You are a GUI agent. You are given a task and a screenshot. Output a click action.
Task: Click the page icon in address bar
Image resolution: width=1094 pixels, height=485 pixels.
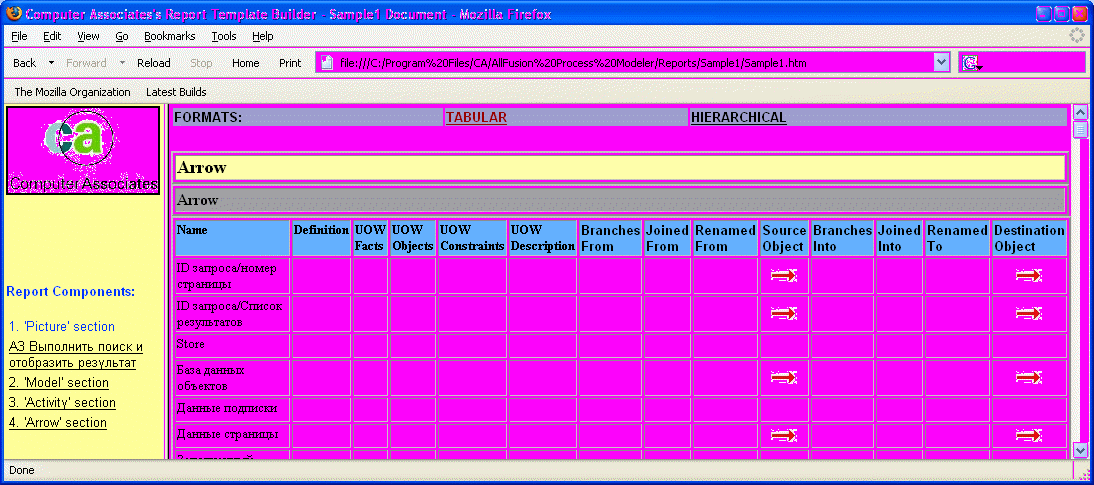[x=327, y=63]
